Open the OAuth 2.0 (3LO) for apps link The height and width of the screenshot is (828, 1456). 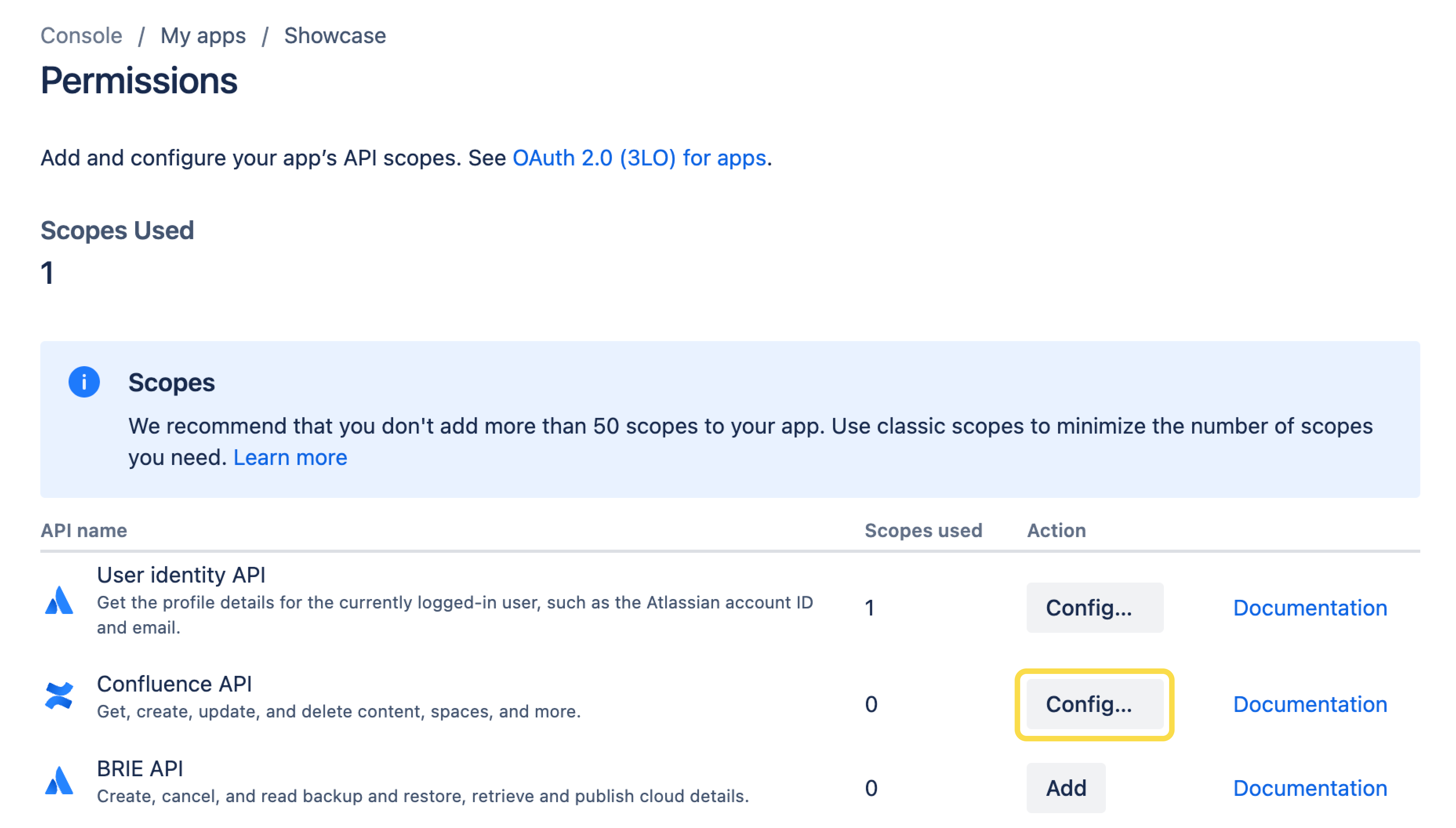pyautogui.click(x=638, y=158)
